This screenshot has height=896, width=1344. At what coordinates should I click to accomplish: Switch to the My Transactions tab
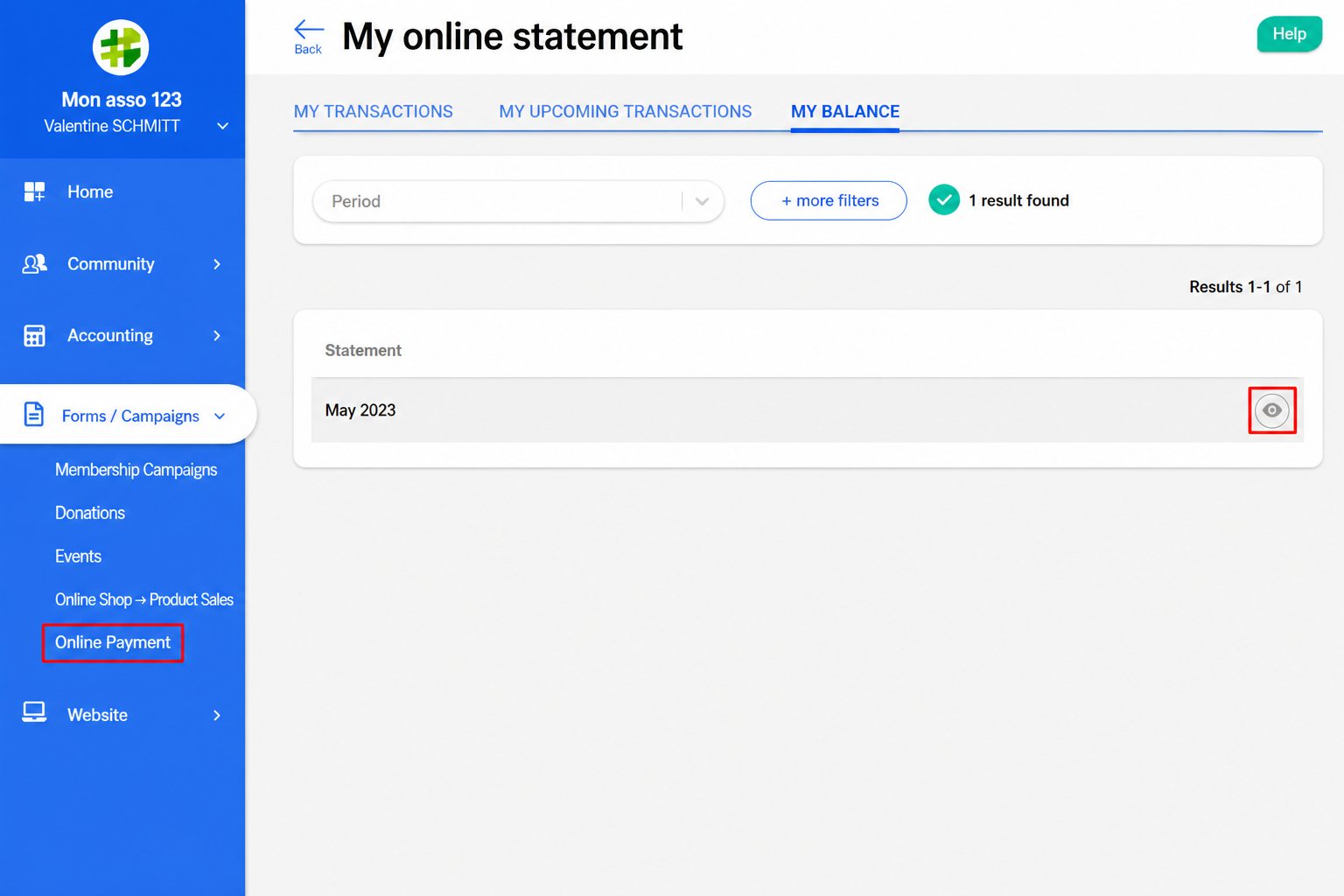tap(374, 112)
